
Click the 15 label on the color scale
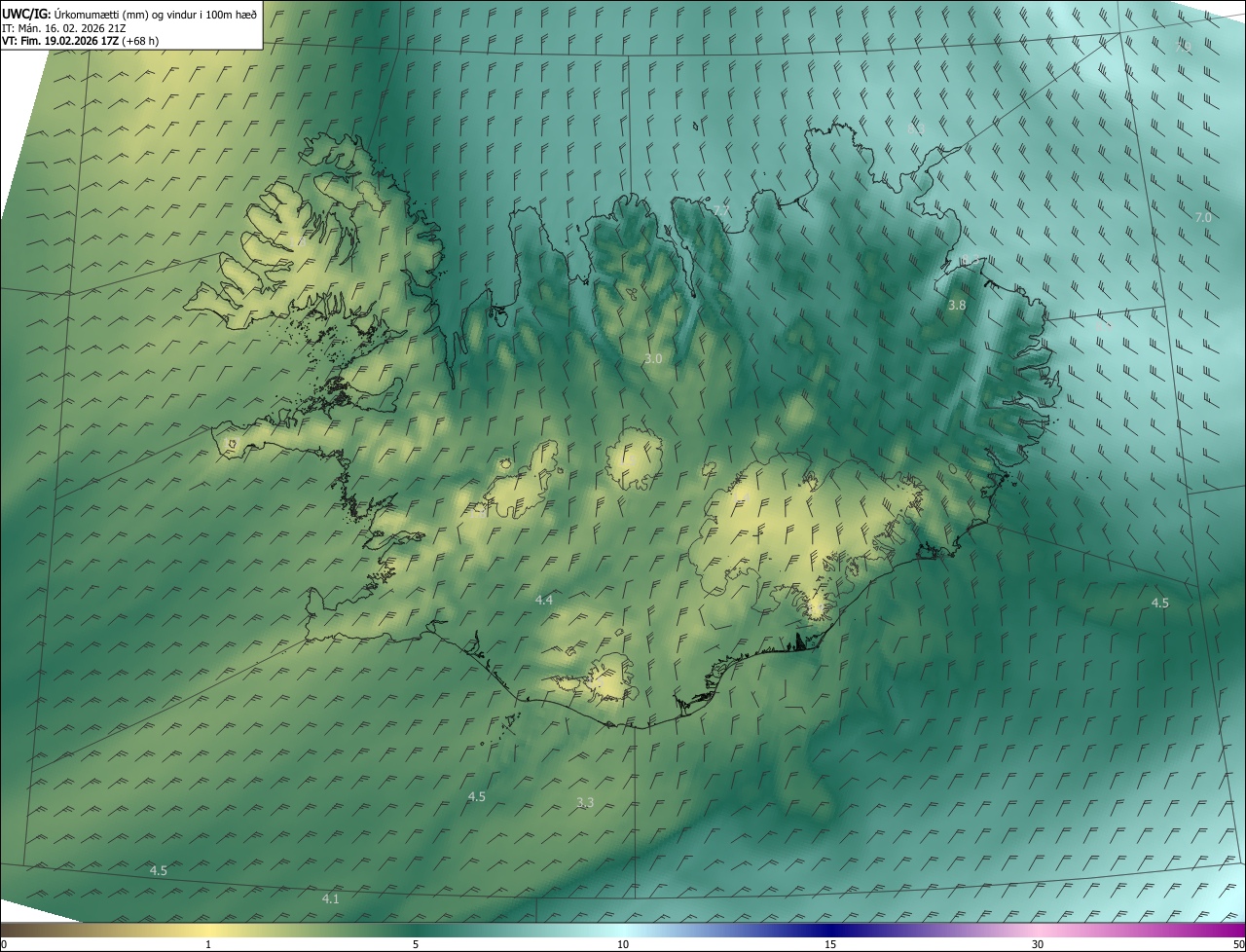(x=830, y=944)
